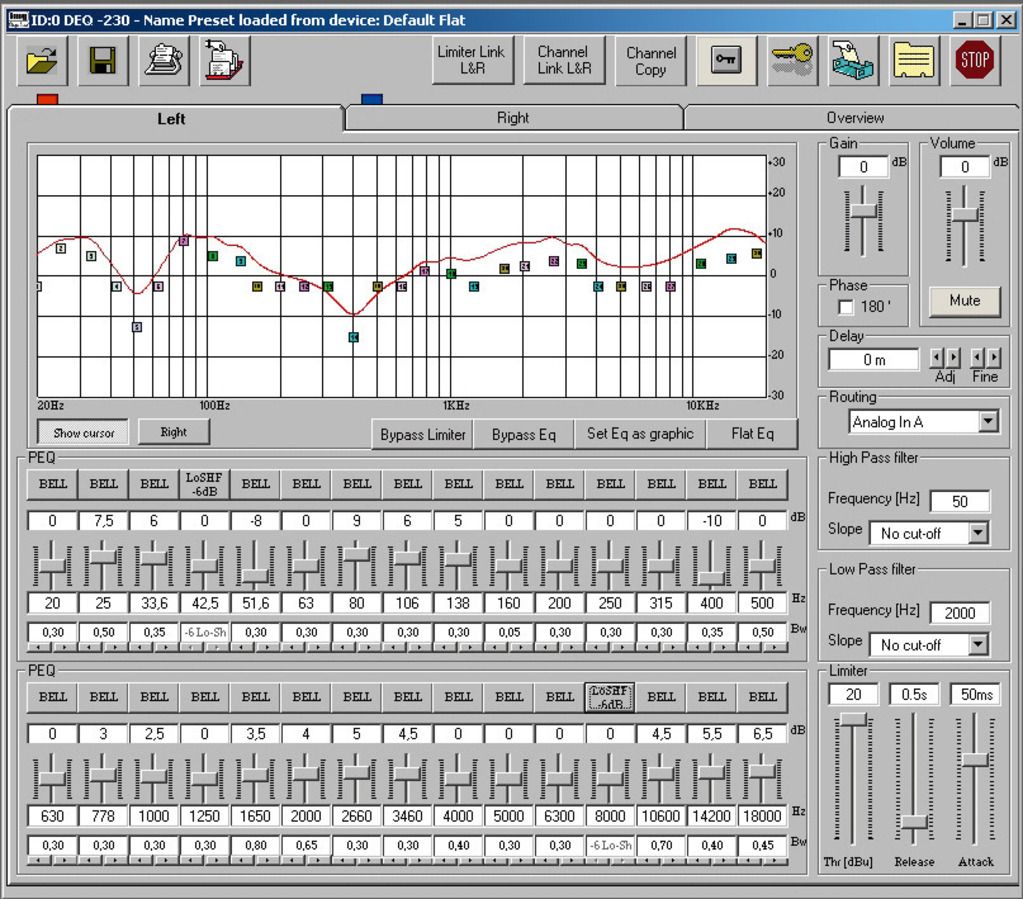
Task: Click the golden key icon in the toolbar
Action: click(x=791, y=60)
